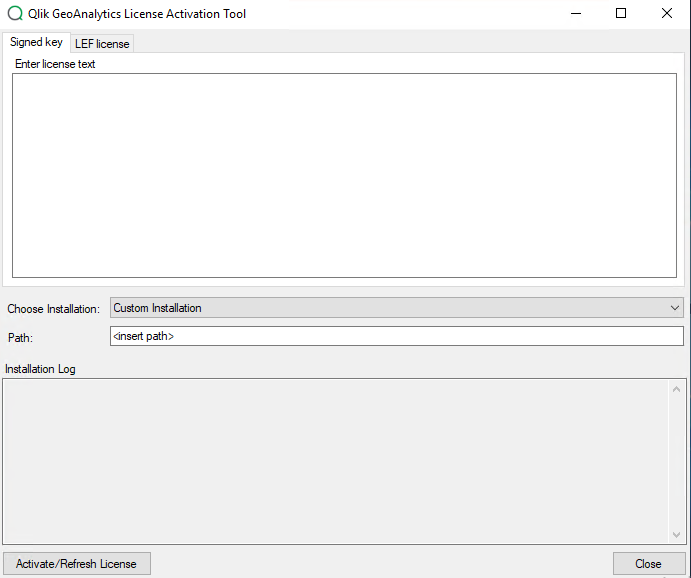Click the Installation Log scroll down arrow

point(676,534)
